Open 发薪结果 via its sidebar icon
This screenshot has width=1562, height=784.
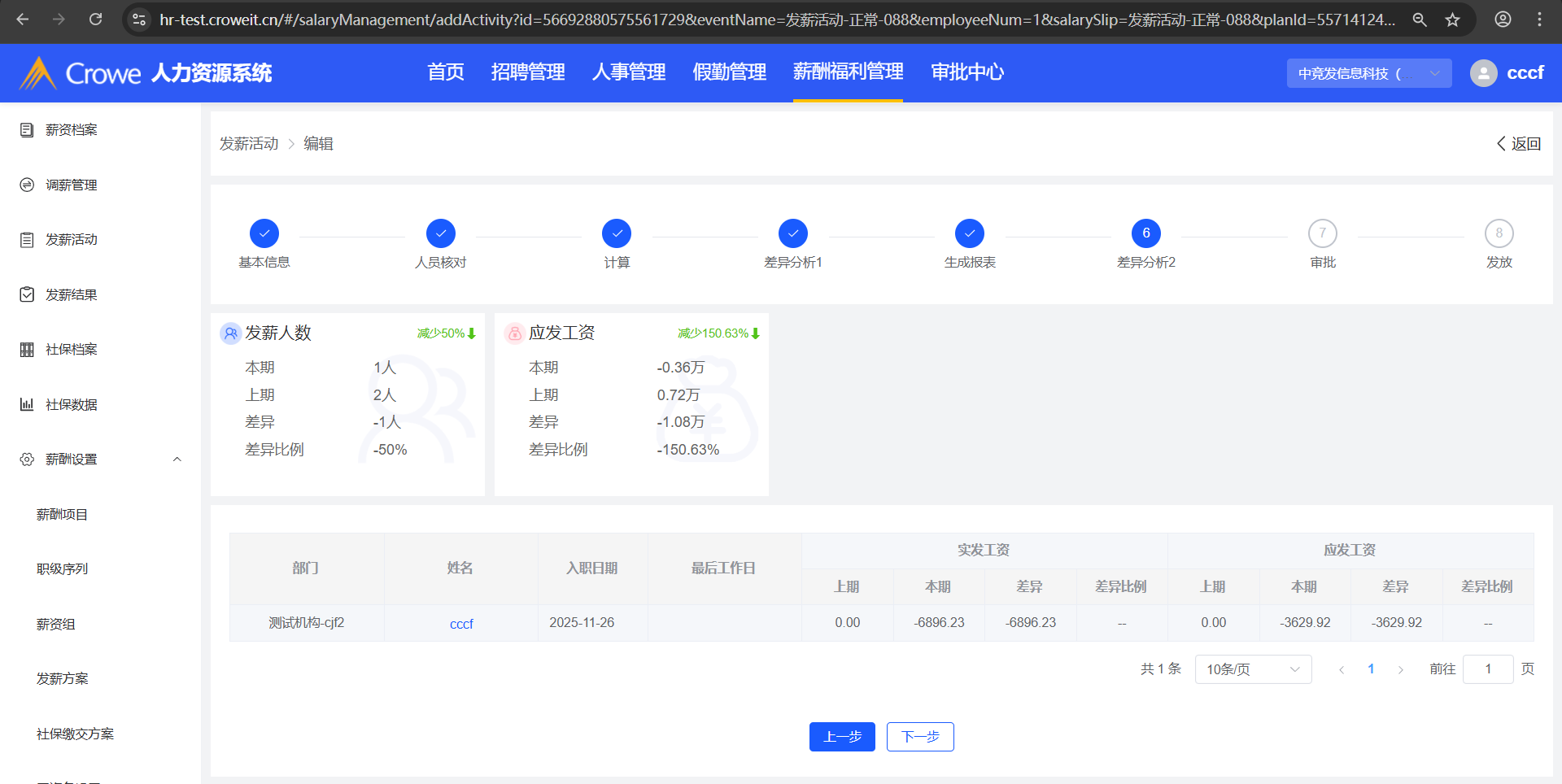(27, 294)
